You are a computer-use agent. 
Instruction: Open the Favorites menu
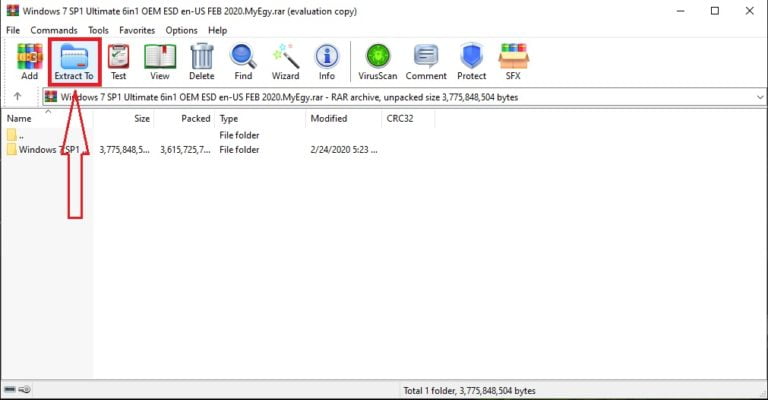coord(137,30)
